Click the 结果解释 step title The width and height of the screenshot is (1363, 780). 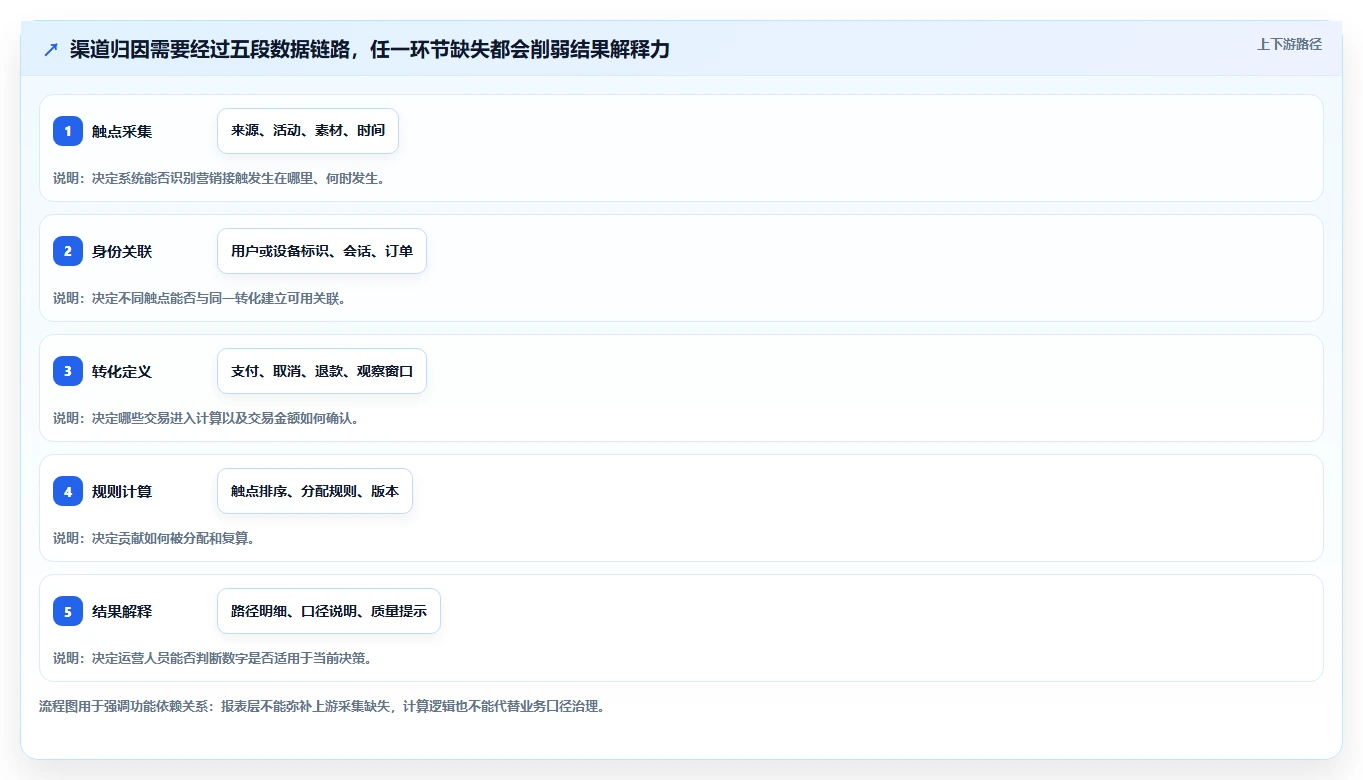click(122, 611)
